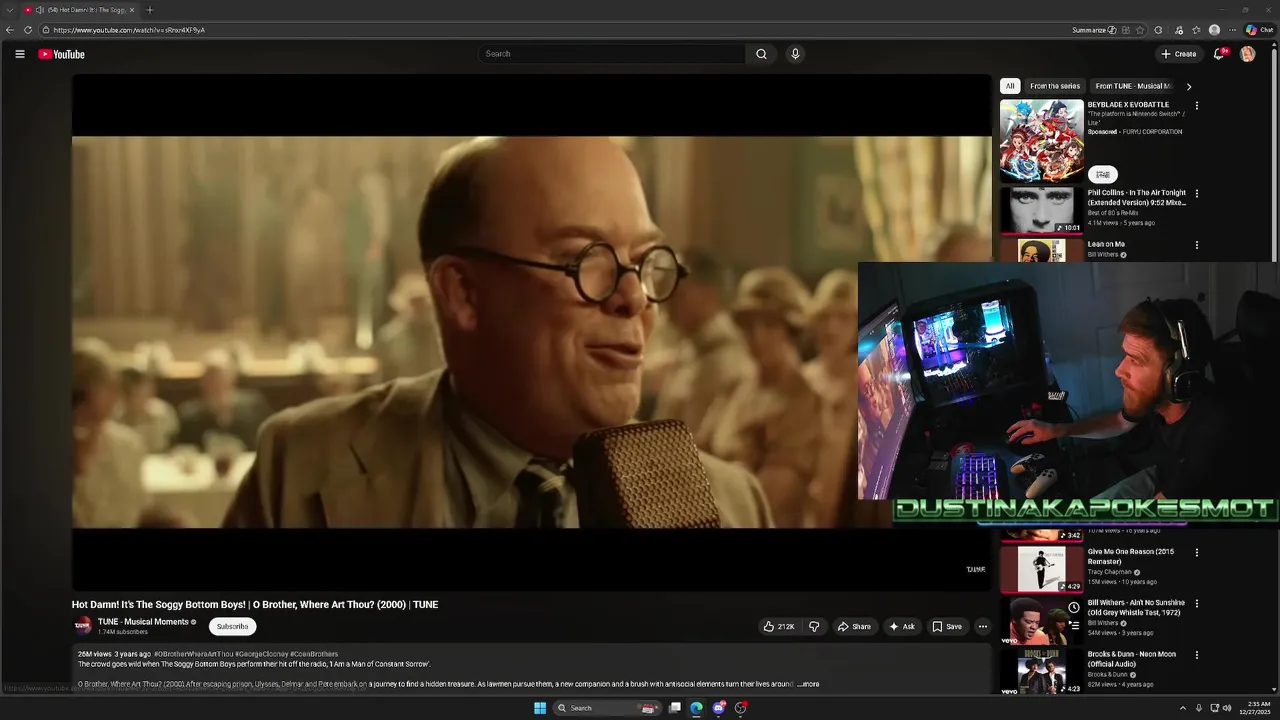Click the YouTube Create button
This screenshot has height=720, width=1280.
1178,54
